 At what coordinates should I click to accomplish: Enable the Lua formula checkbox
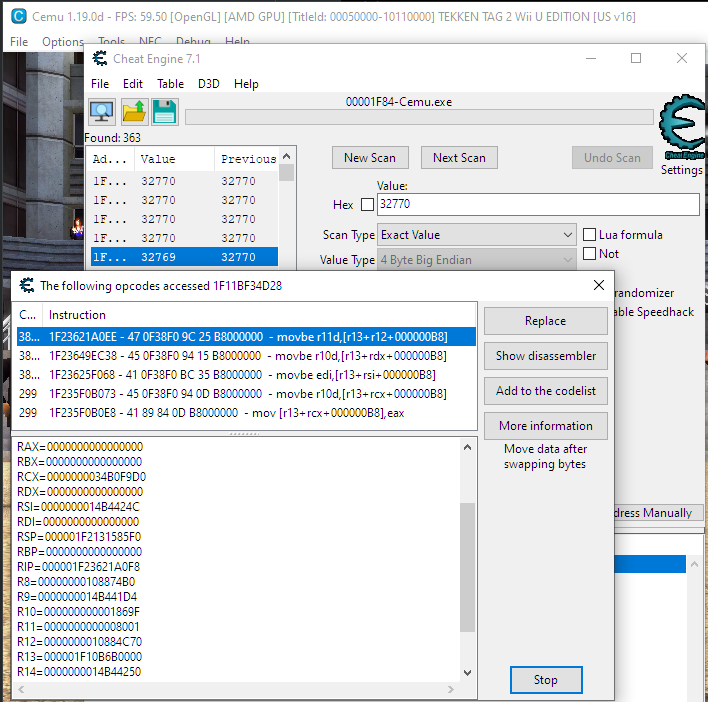click(x=589, y=235)
